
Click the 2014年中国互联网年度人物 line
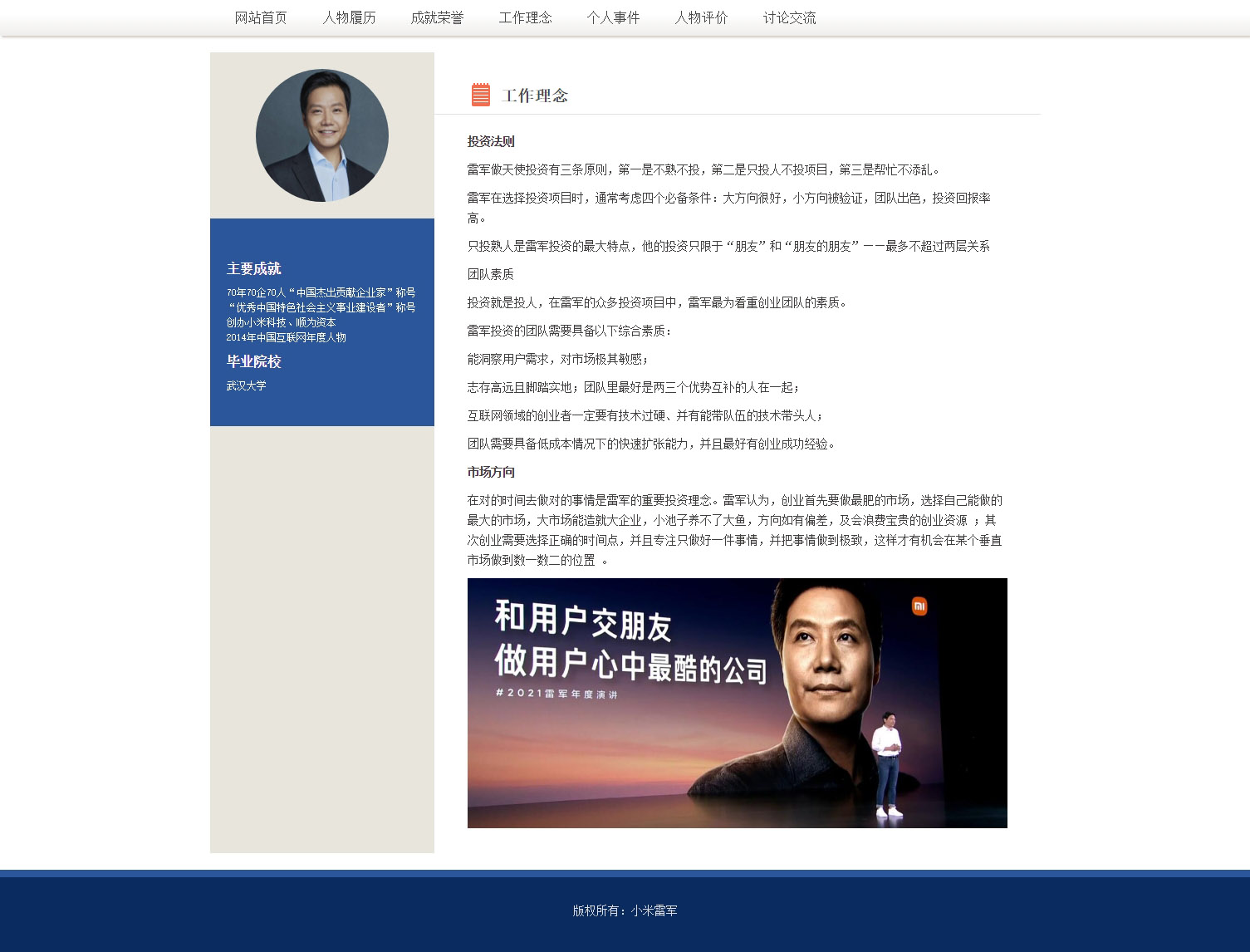287,337
